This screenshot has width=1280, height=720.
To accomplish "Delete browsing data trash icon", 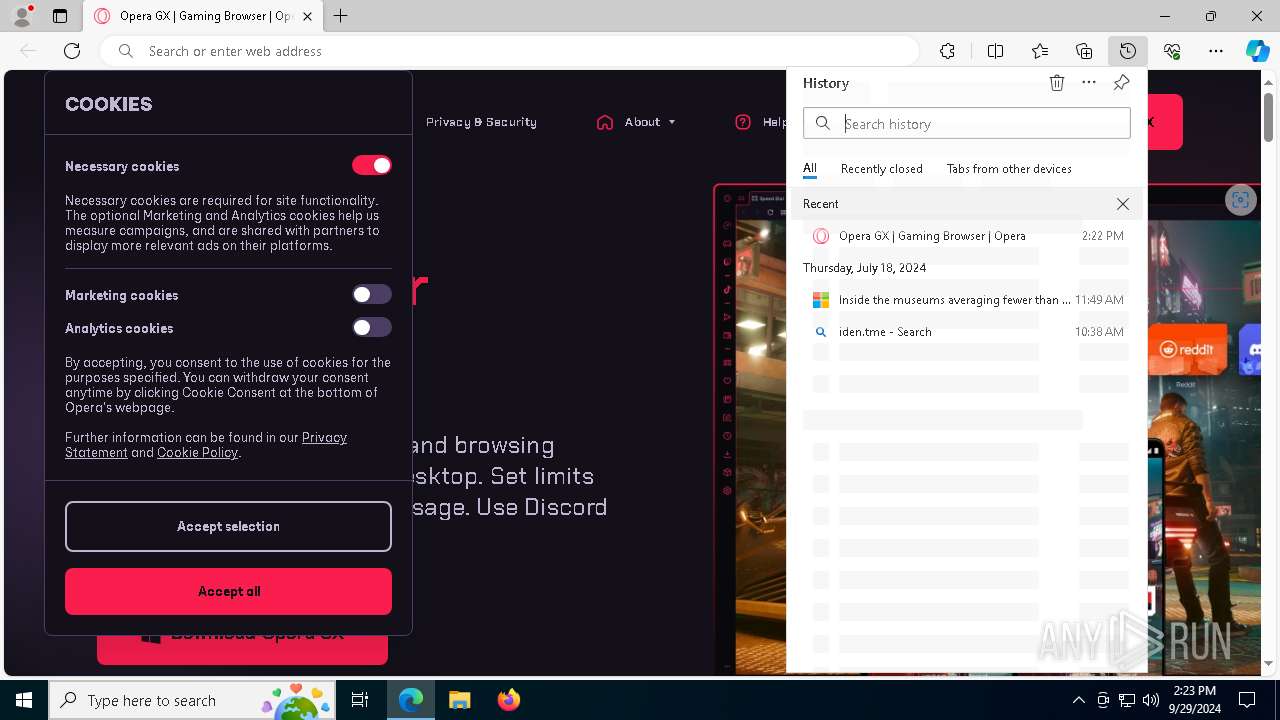I will tap(1057, 83).
